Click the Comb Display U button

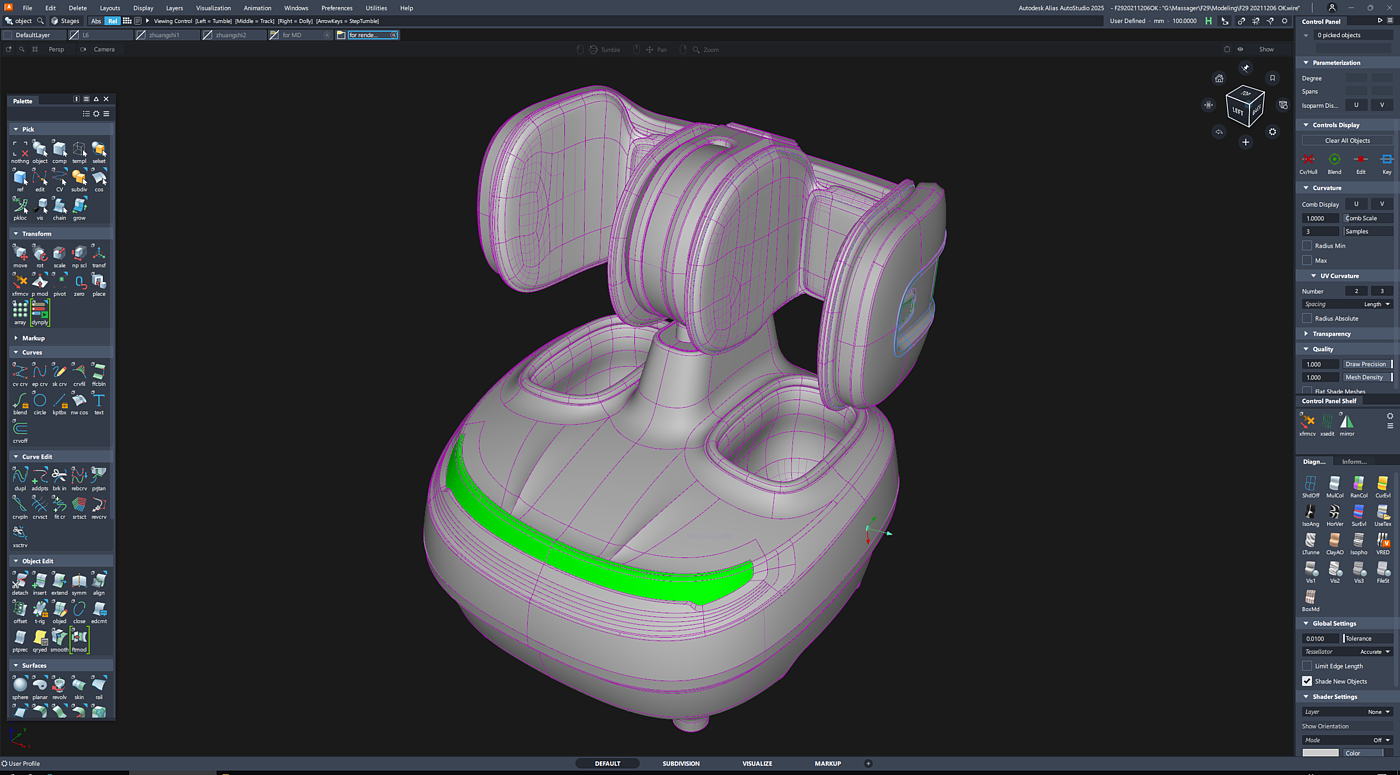pos(1356,204)
